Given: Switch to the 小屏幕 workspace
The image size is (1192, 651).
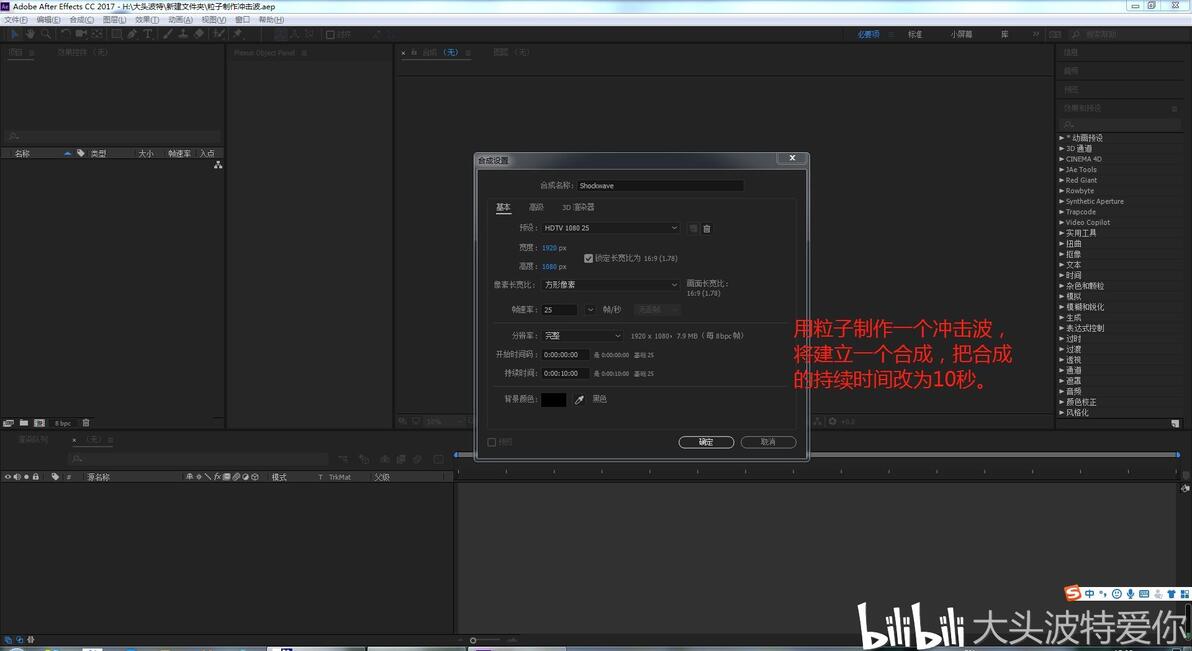Looking at the screenshot, I should [x=961, y=34].
